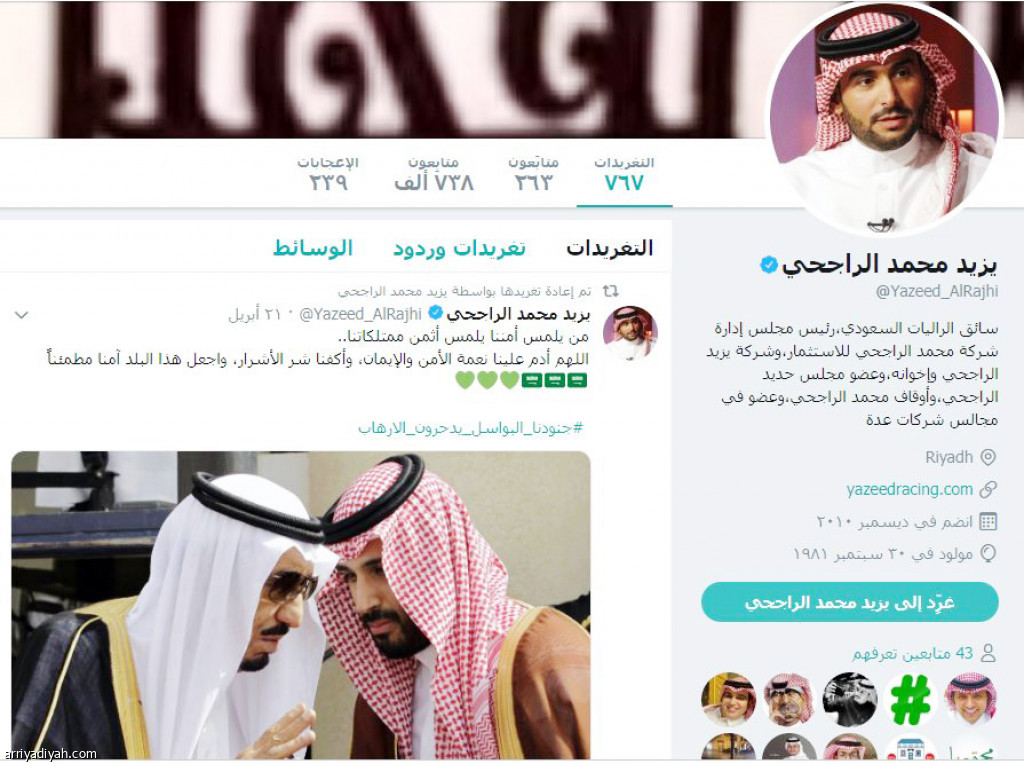Viewport: 1024px width, 764px height.
Task: Open the hashtag link under the tweet
Action: point(470,428)
